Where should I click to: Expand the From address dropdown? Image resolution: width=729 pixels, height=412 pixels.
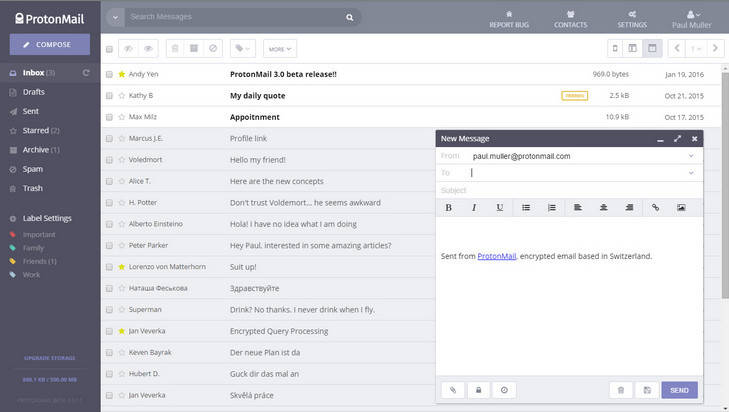(691, 156)
